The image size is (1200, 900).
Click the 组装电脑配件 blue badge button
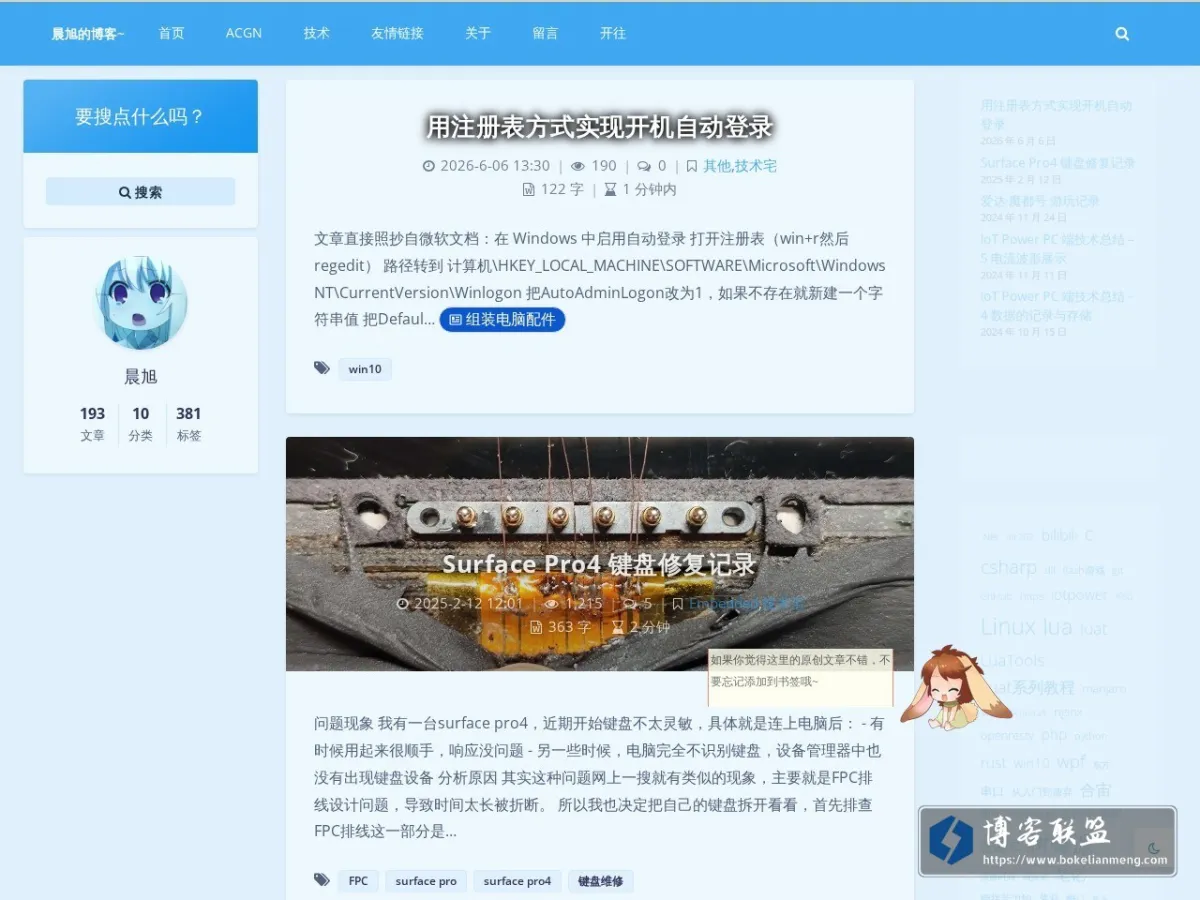point(502,320)
